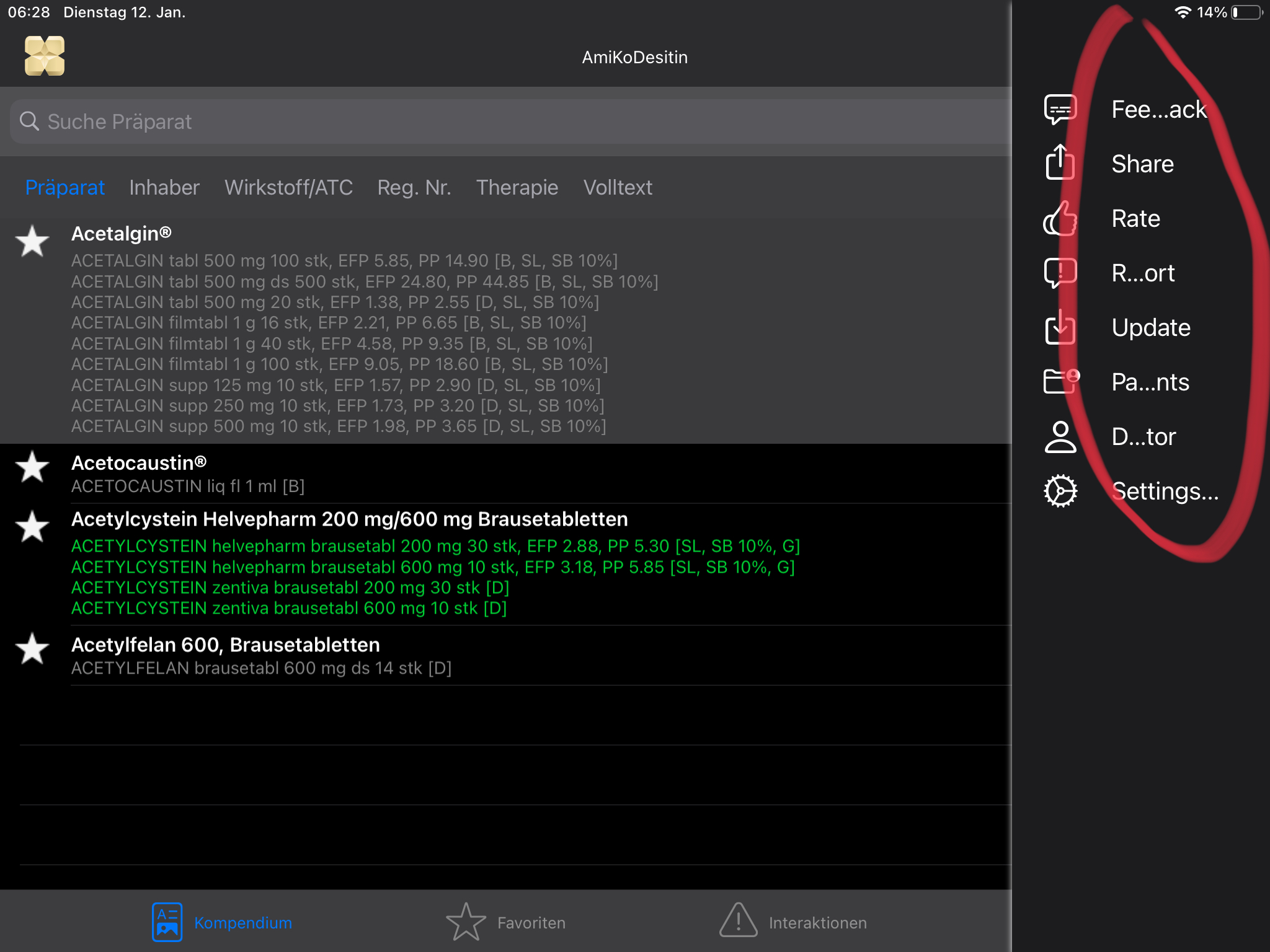Screen dimensions: 1270x952
Task: Open the Feedback speech bubble icon
Action: coord(1060,108)
